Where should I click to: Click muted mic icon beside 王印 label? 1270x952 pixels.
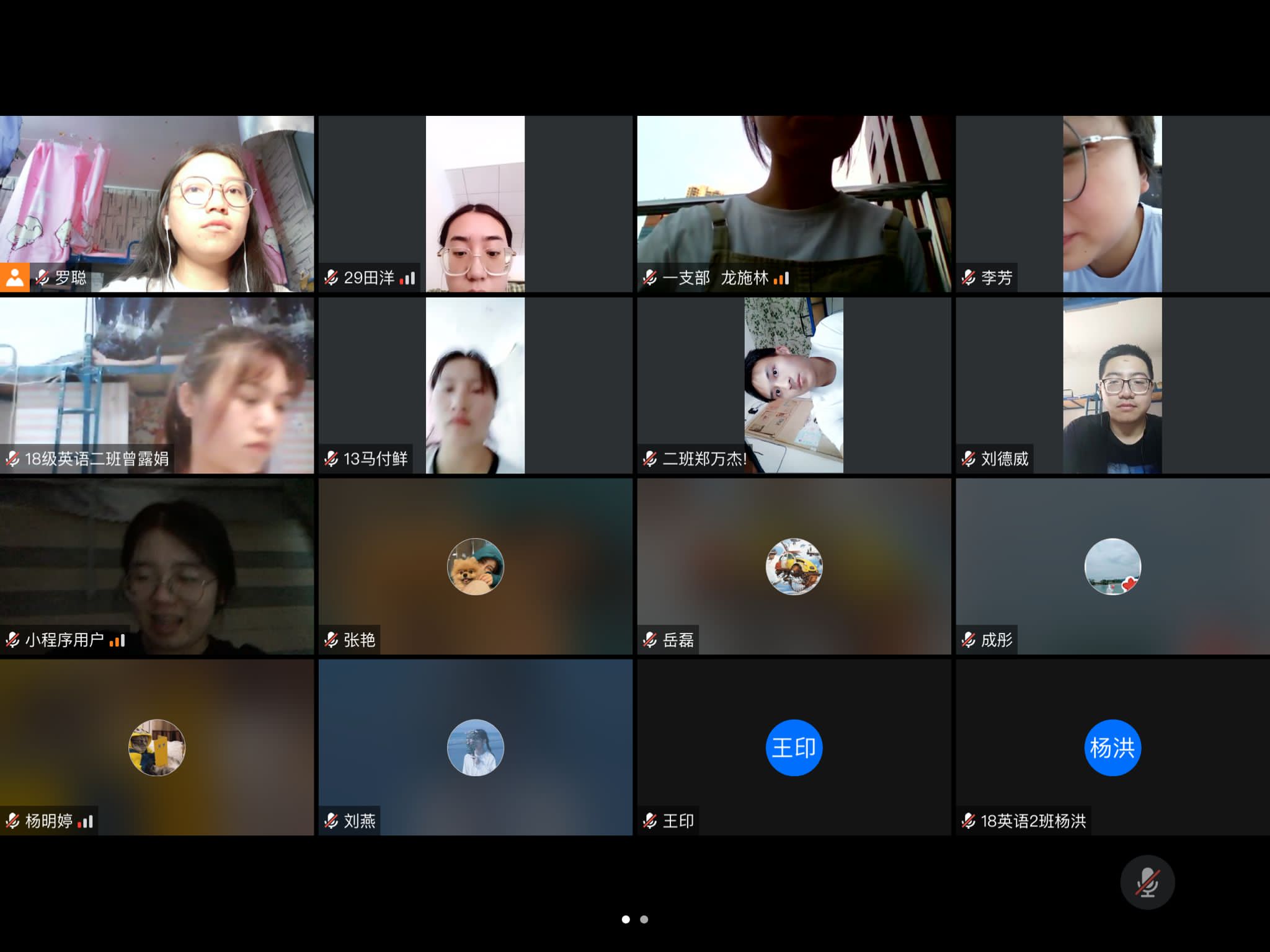tap(650, 821)
